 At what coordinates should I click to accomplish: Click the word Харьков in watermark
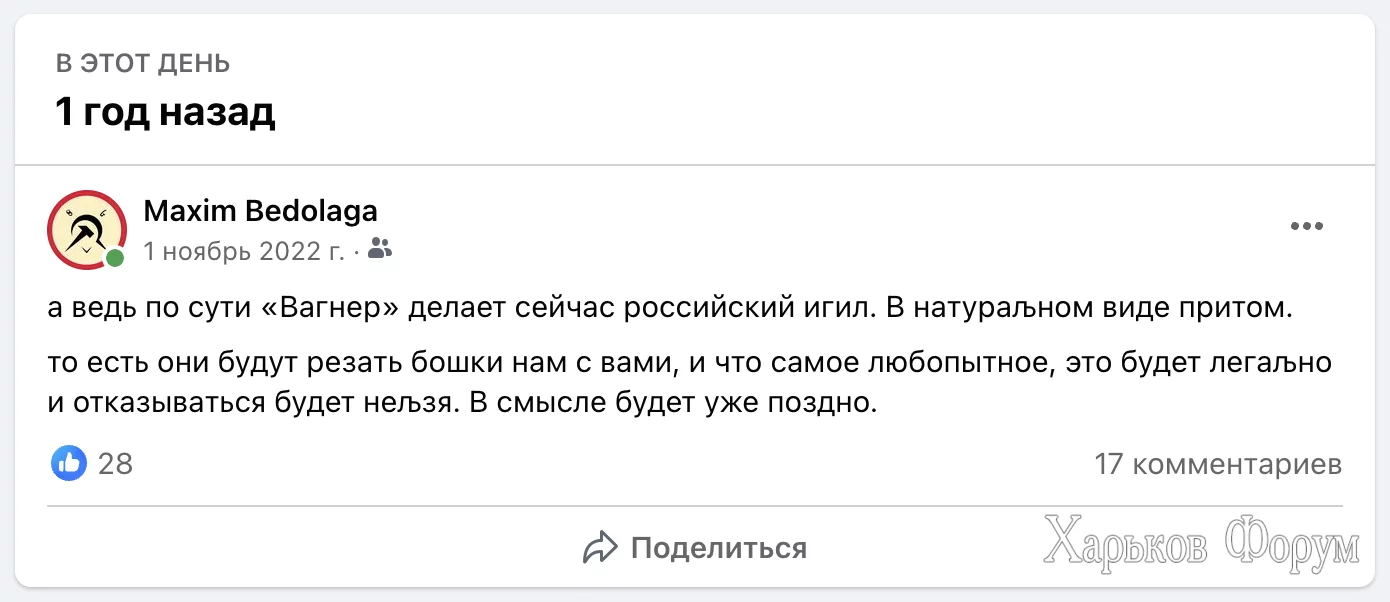[1125, 544]
